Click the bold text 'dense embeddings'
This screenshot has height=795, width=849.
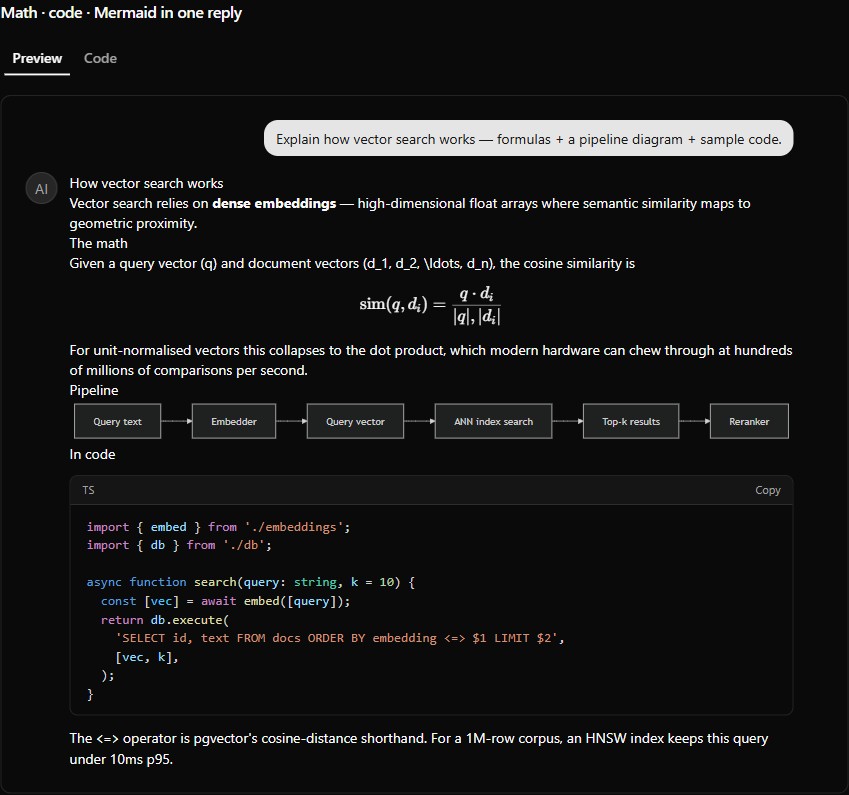(274, 204)
